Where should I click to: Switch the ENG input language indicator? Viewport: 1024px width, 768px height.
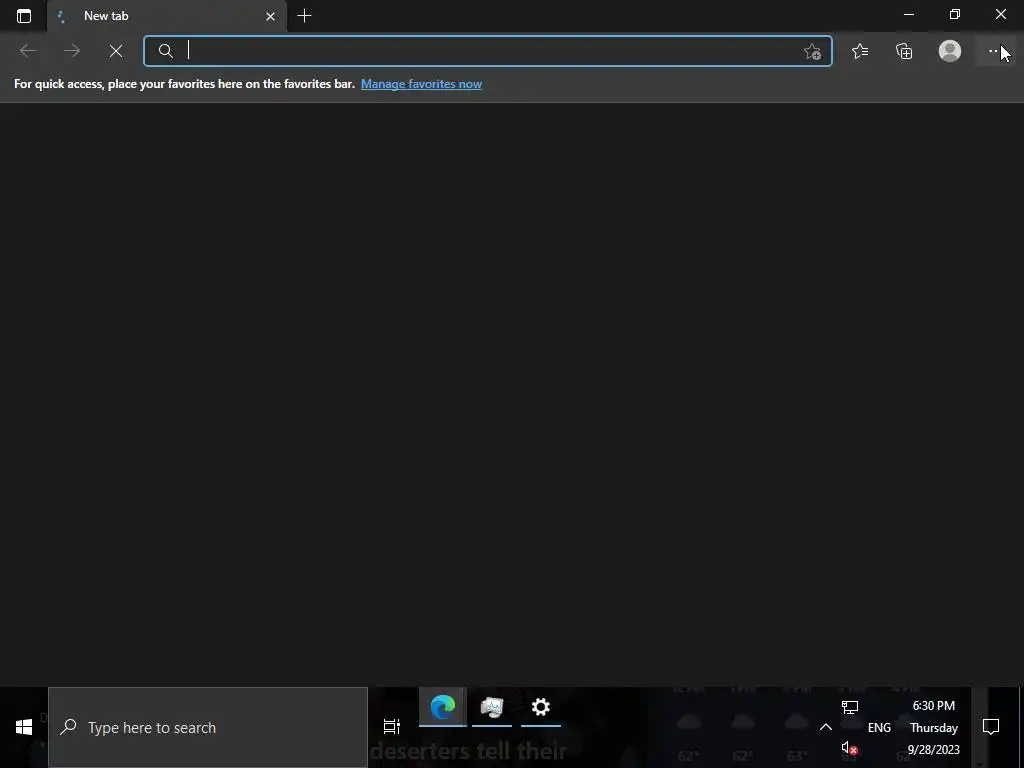[x=879, y=728]
